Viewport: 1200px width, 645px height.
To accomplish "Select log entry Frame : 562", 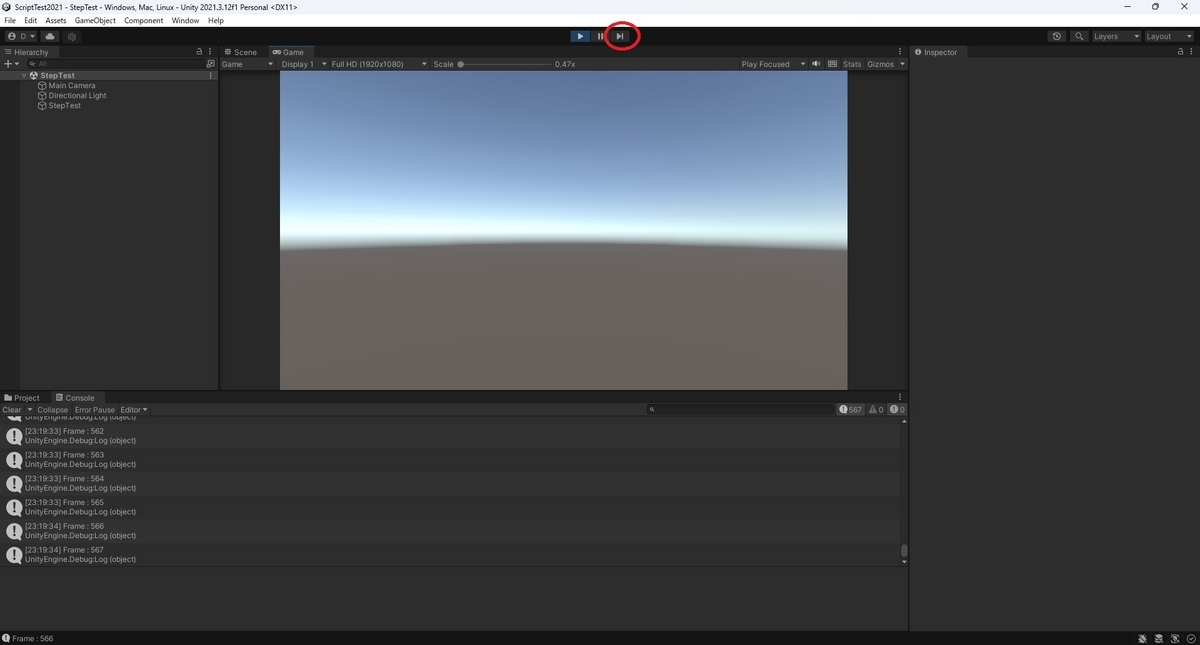I will pos(450,436).
